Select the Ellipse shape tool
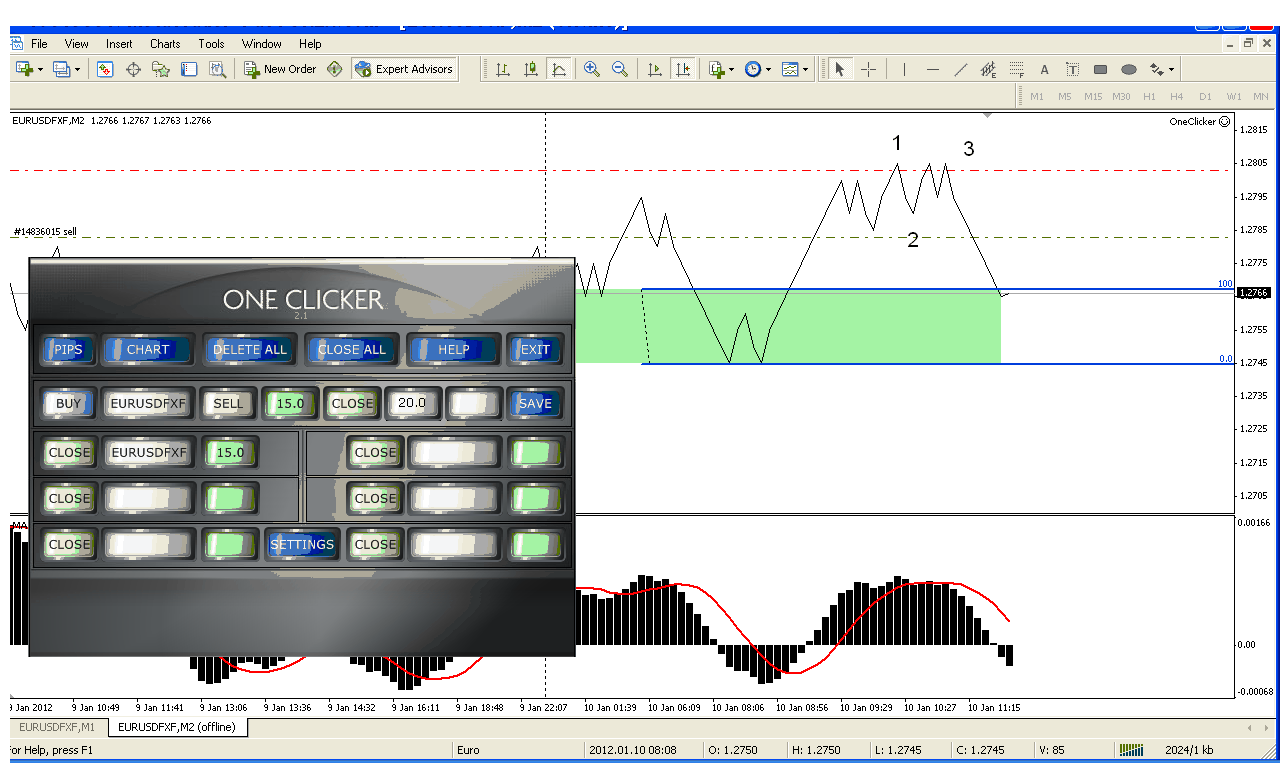Viewport: 1280px width, 763px height. (1128, 69)
